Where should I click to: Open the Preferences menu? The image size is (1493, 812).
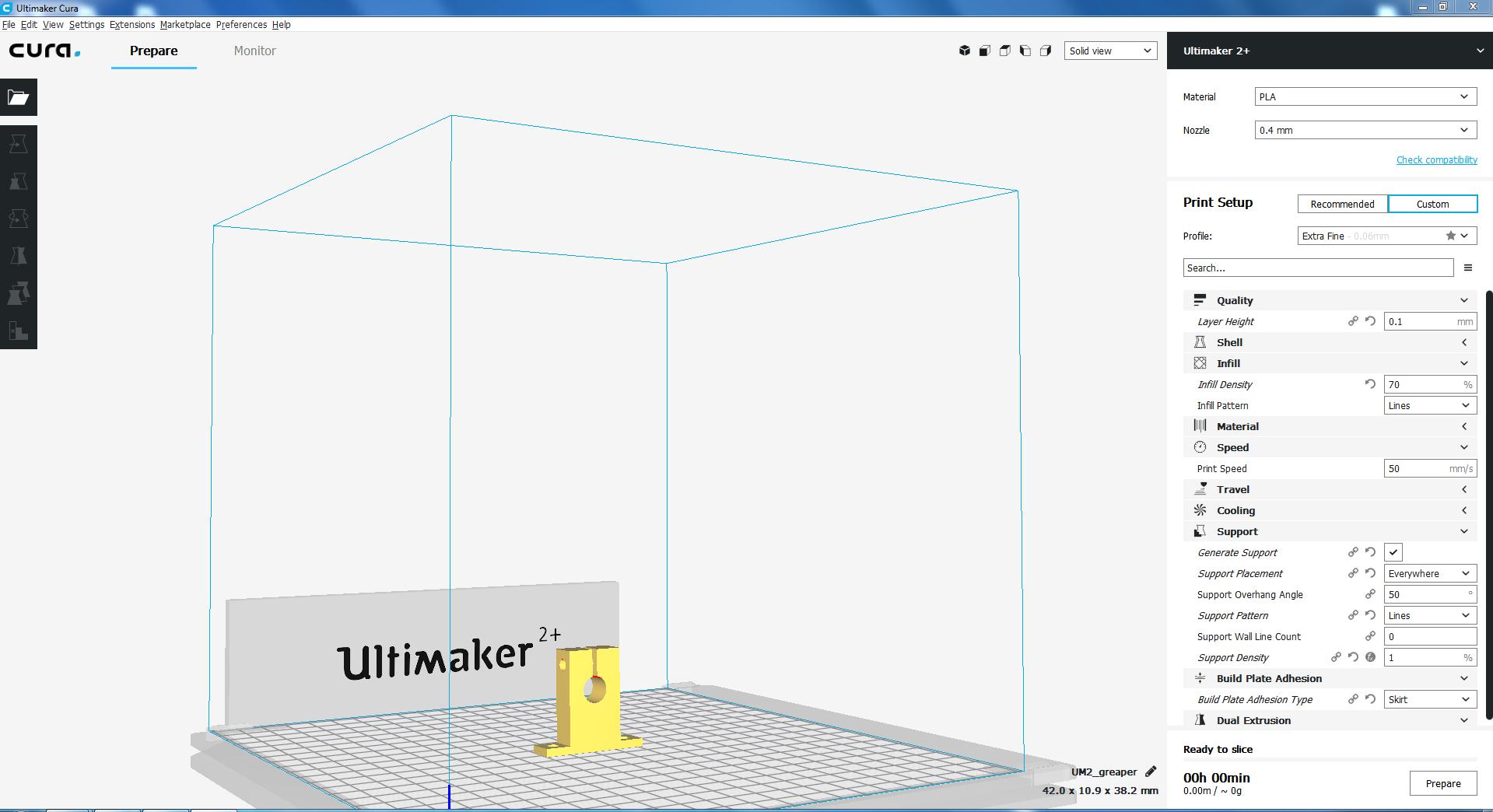click(x=241, y=25)
